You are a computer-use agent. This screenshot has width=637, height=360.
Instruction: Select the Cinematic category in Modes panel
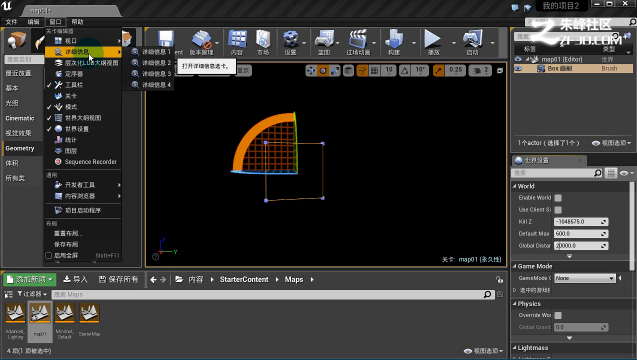point(20,118)
